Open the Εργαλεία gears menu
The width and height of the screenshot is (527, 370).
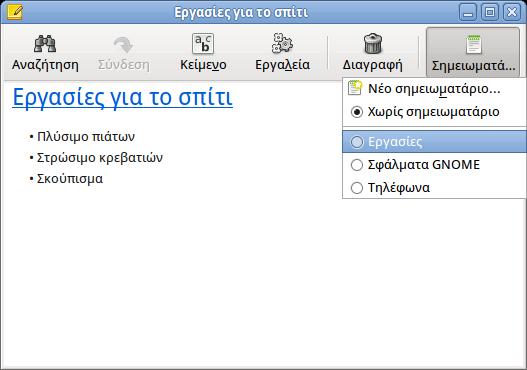[x=282, y=53]
